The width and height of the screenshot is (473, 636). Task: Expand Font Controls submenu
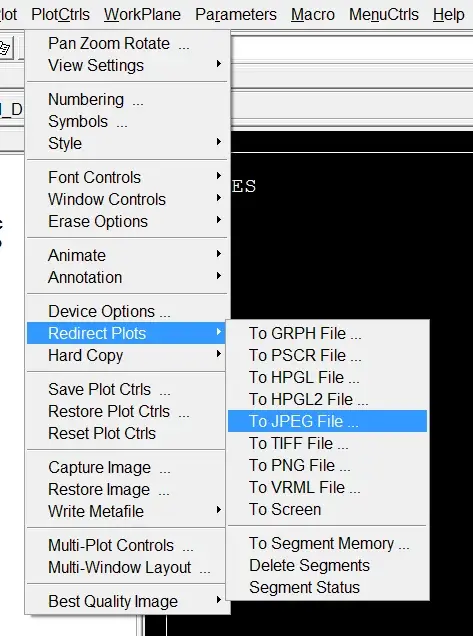(127, 177)
